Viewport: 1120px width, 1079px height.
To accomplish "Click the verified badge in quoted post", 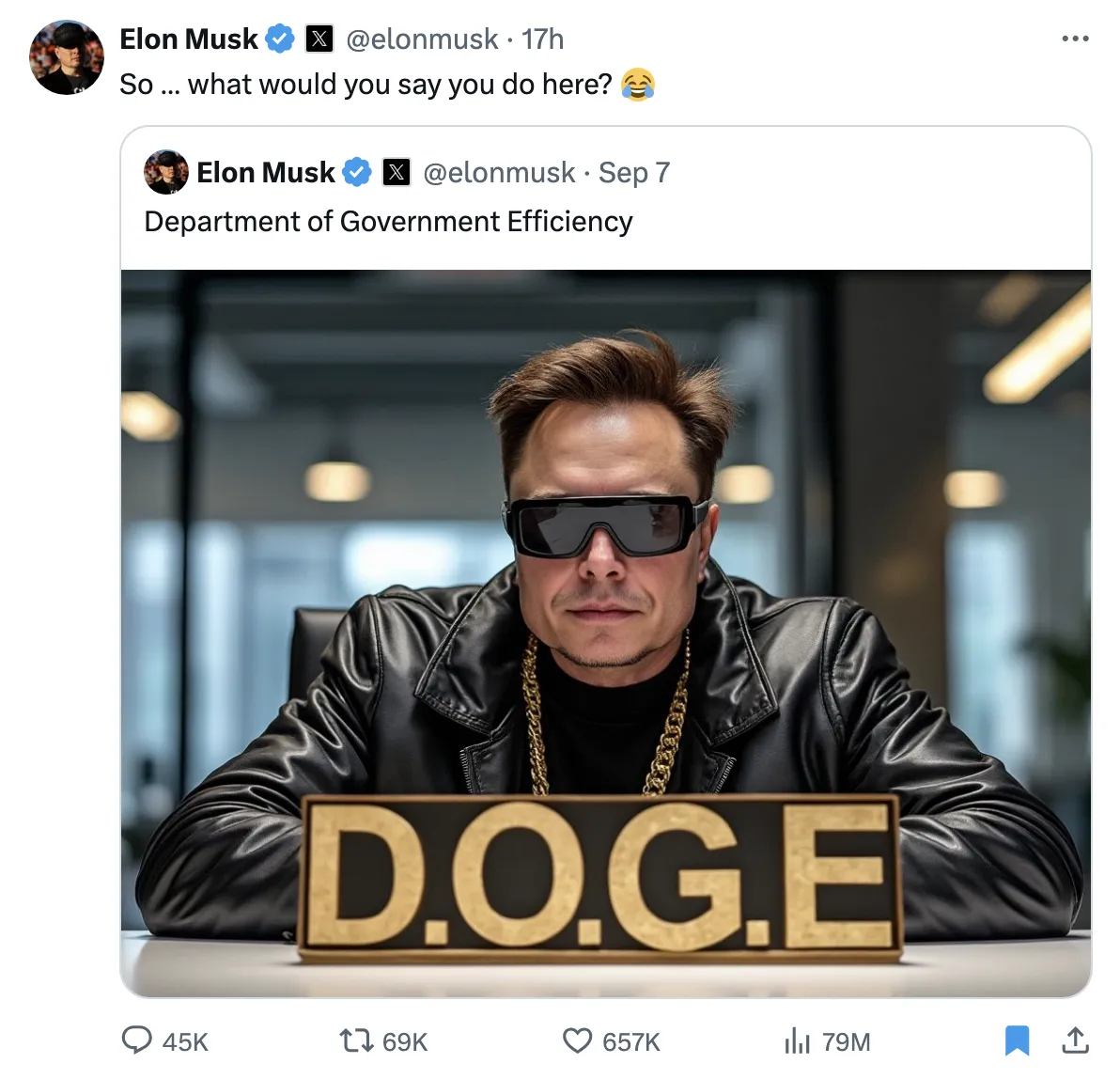I will click(357, 173).
